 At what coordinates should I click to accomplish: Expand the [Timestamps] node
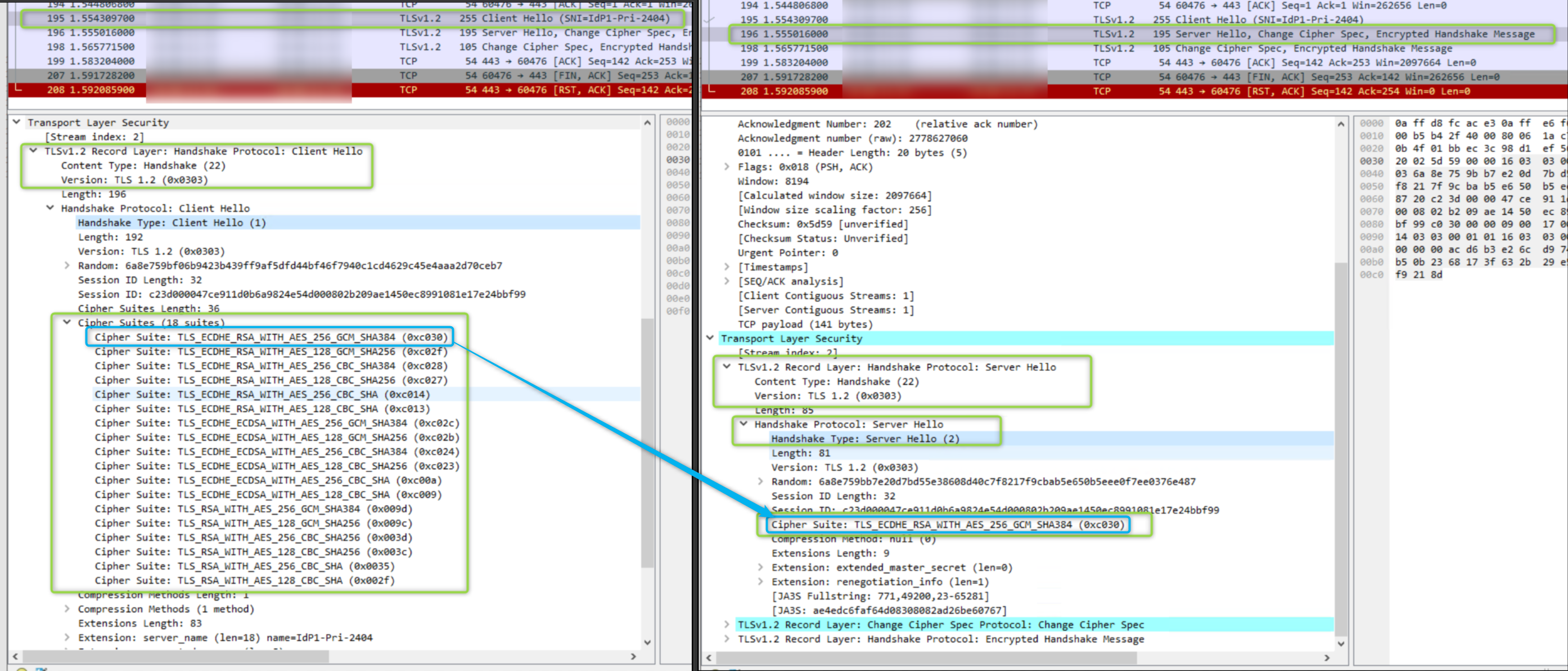click(727, 267)
